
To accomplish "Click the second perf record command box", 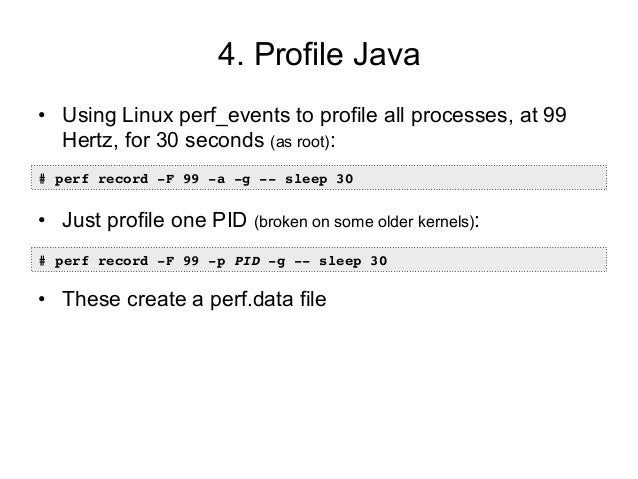I will coord(319,261).
